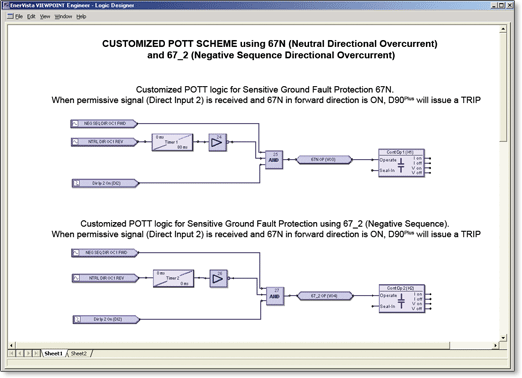
Task: Go to next sheet tab button
Action: click(28, 353)
